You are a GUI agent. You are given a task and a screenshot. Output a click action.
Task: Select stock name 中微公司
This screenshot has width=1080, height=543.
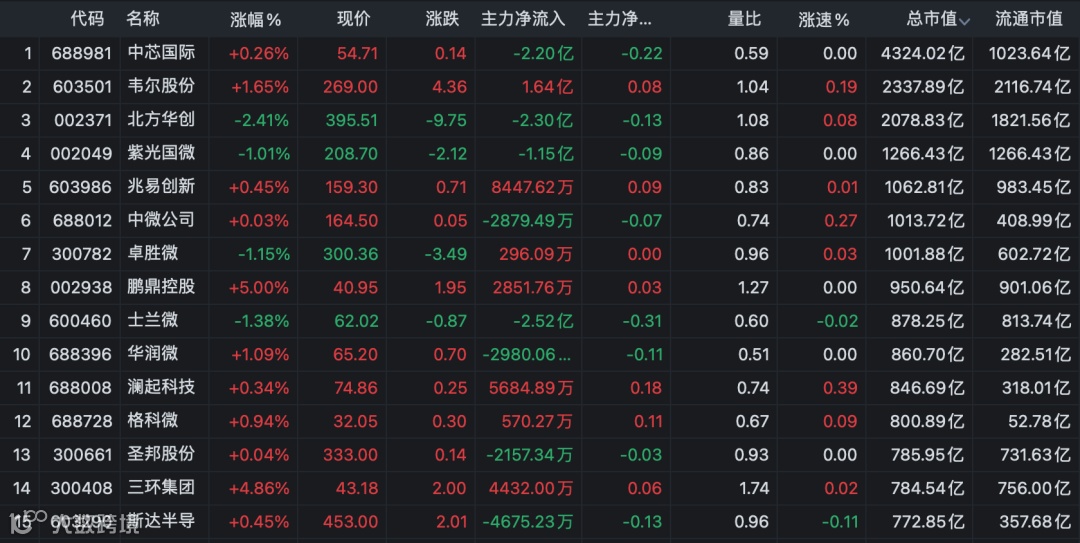tap(161, 220)
